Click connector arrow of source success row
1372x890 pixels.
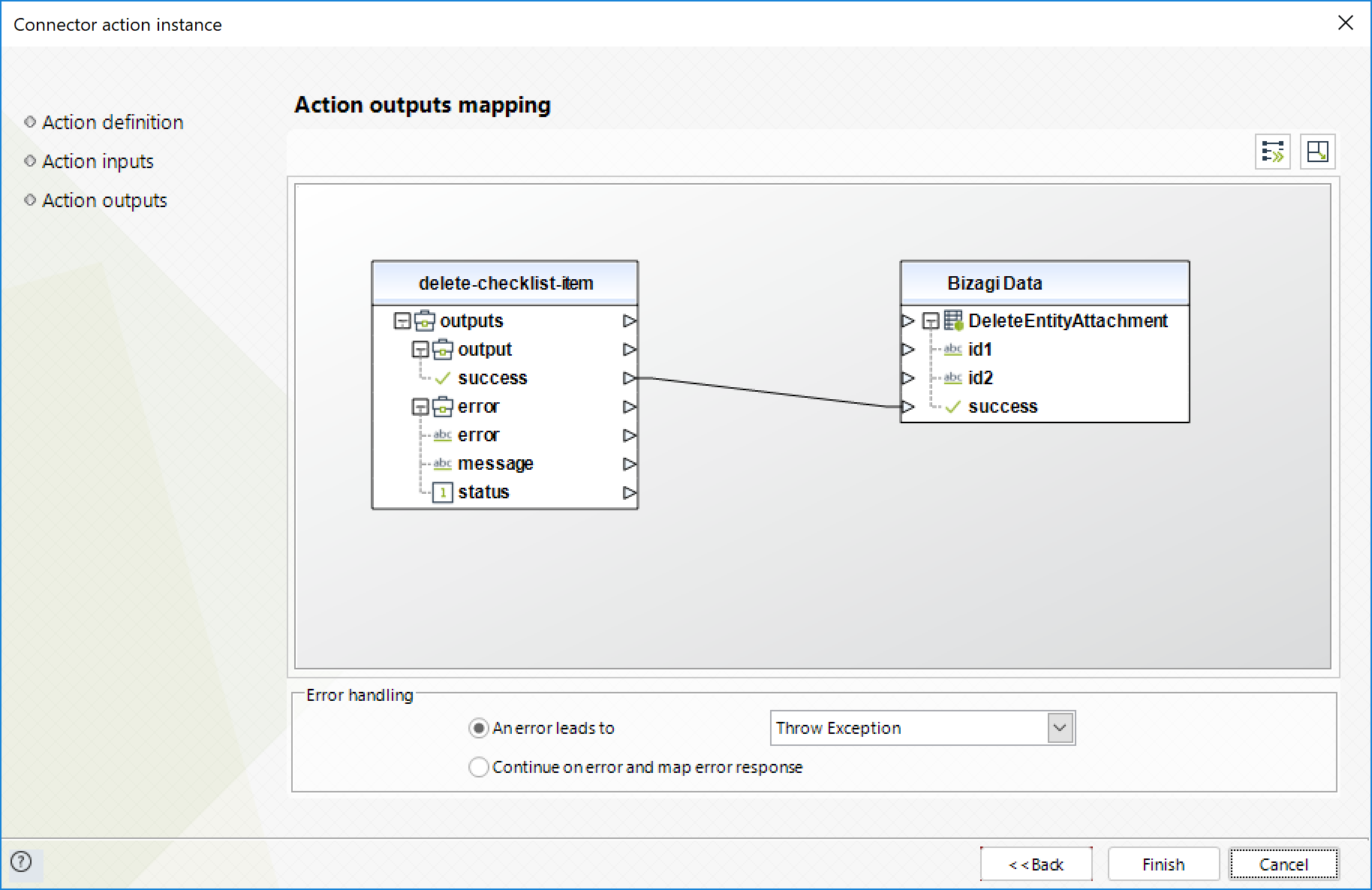pyautogui.click(x=630, y=377)
